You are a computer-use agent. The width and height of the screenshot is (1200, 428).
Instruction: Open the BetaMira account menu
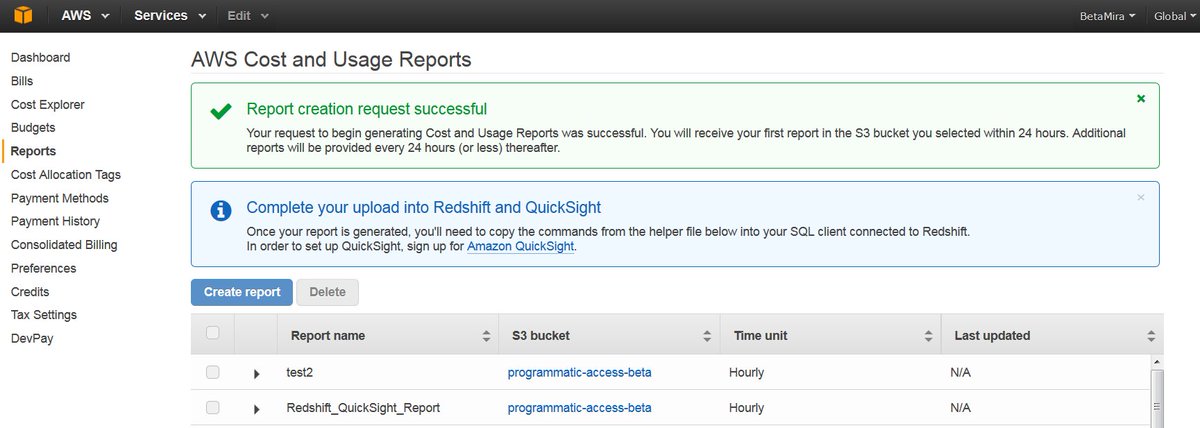[1107, 16]
